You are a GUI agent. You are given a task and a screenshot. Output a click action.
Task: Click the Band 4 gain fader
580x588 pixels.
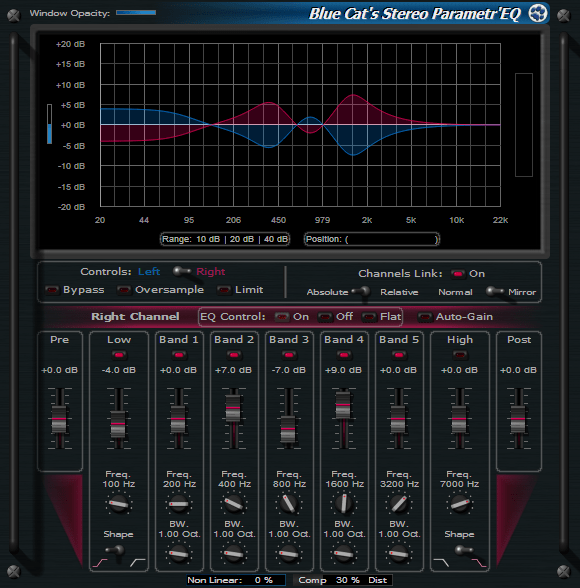point(343,405)
